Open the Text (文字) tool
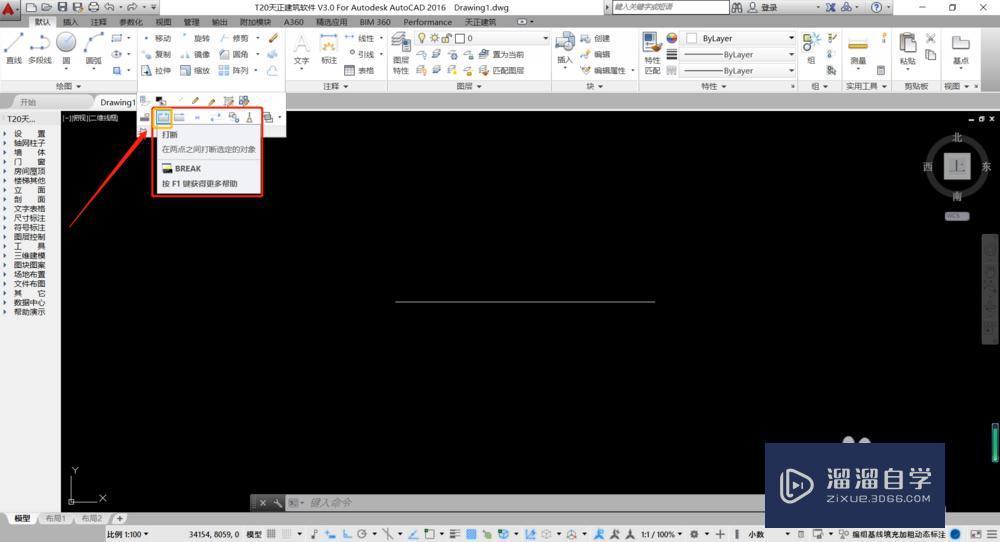The width and height of the screenshot is (1000, 542). click(x=301, y=49)
